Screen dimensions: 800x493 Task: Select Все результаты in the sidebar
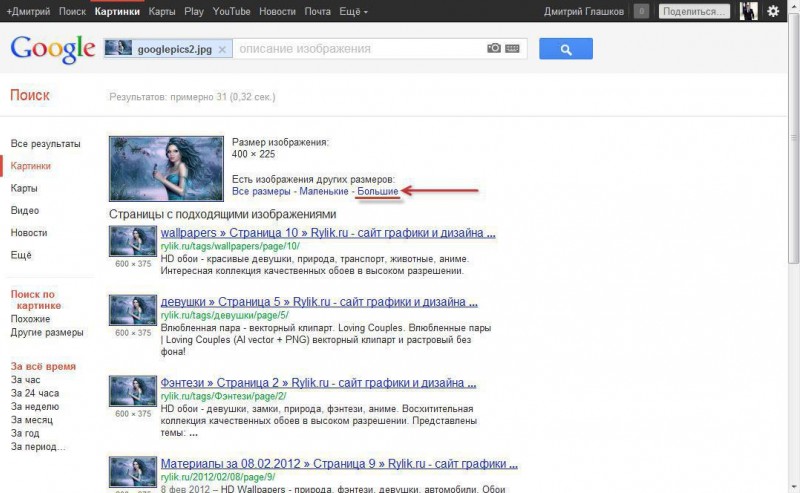coord(45,144)
